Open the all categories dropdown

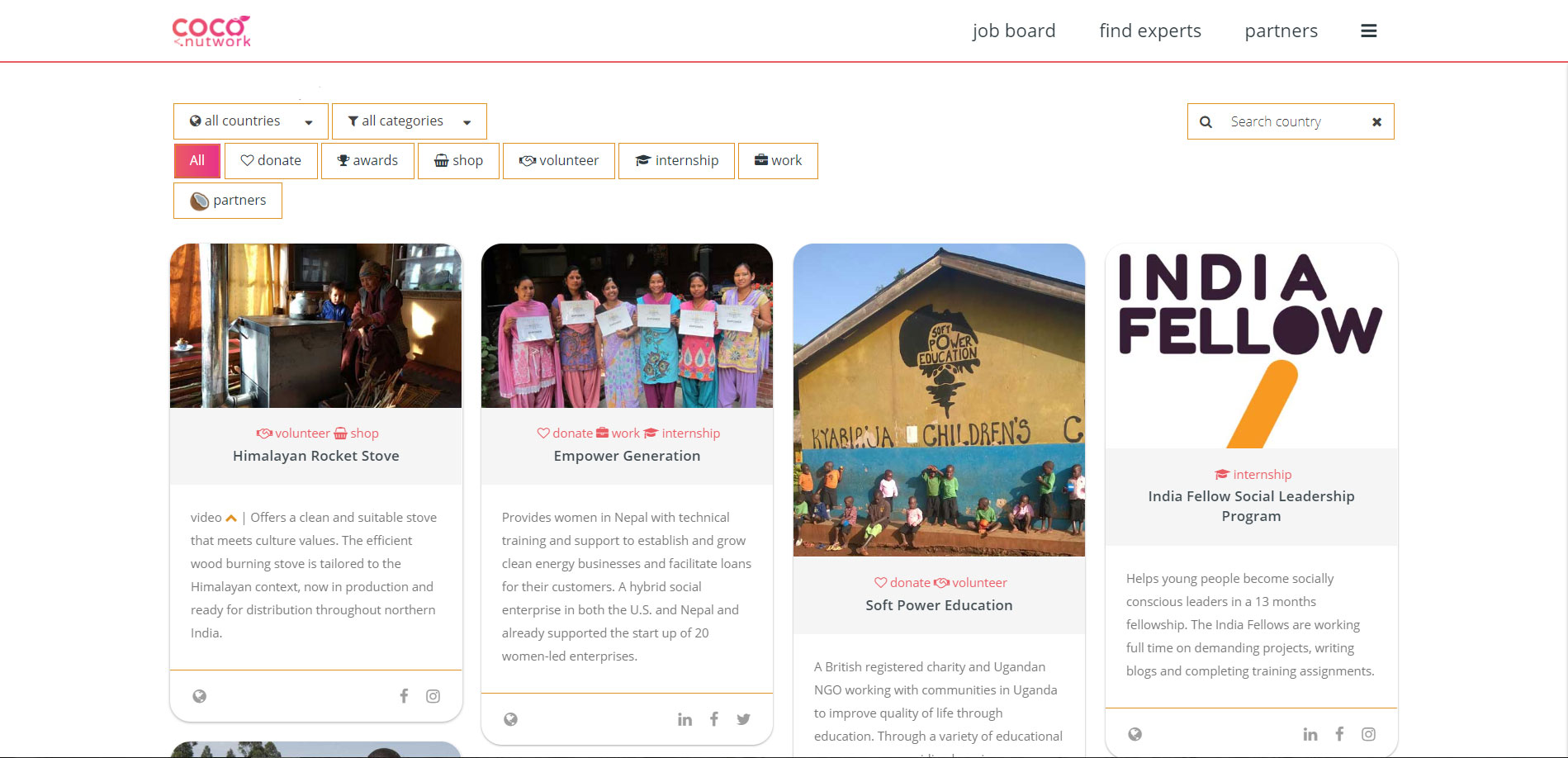tap(410, 121)
